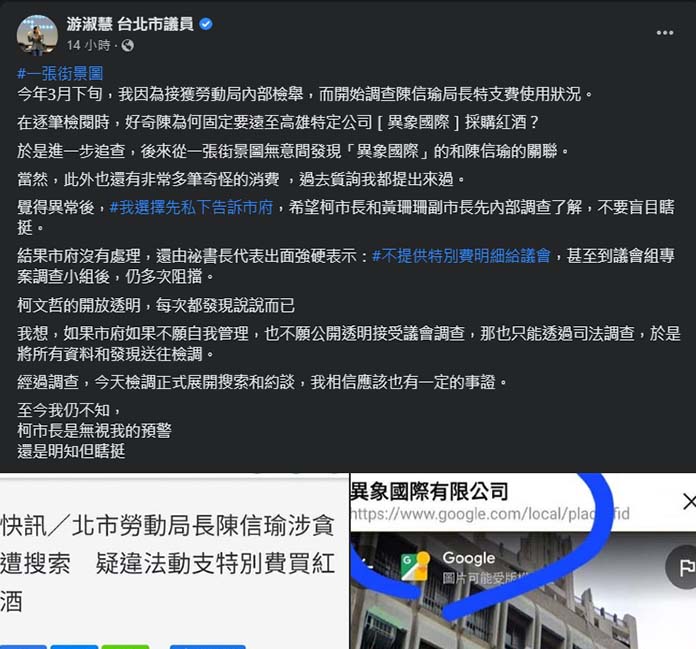Viewport: 696px width, 649px height.
Task: Click the Google attribution label on street view
Action: (468, 558)
